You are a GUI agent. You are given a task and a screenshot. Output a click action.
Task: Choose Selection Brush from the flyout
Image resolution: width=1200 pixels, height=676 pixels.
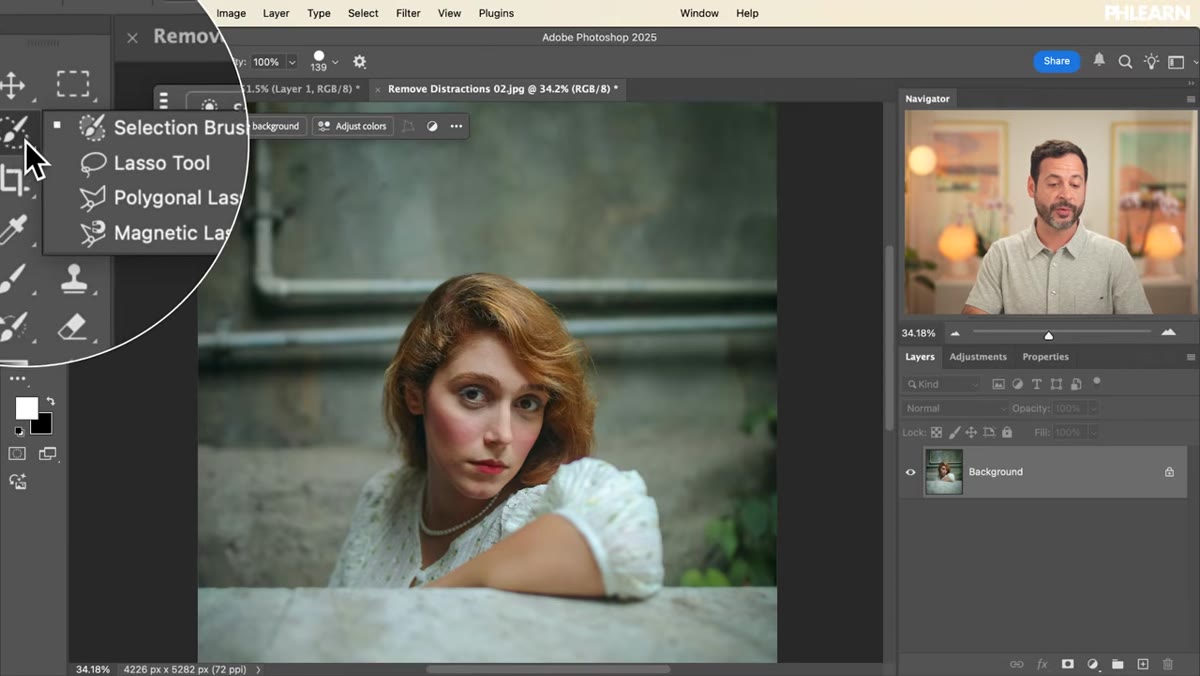coord(163,128)
